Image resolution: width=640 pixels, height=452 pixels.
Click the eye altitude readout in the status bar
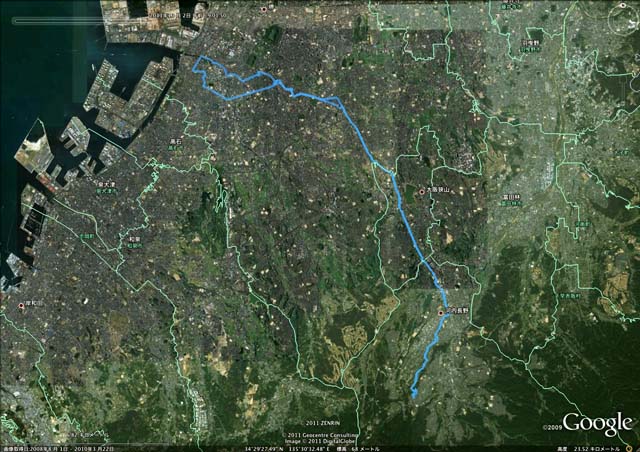[590, 449]
